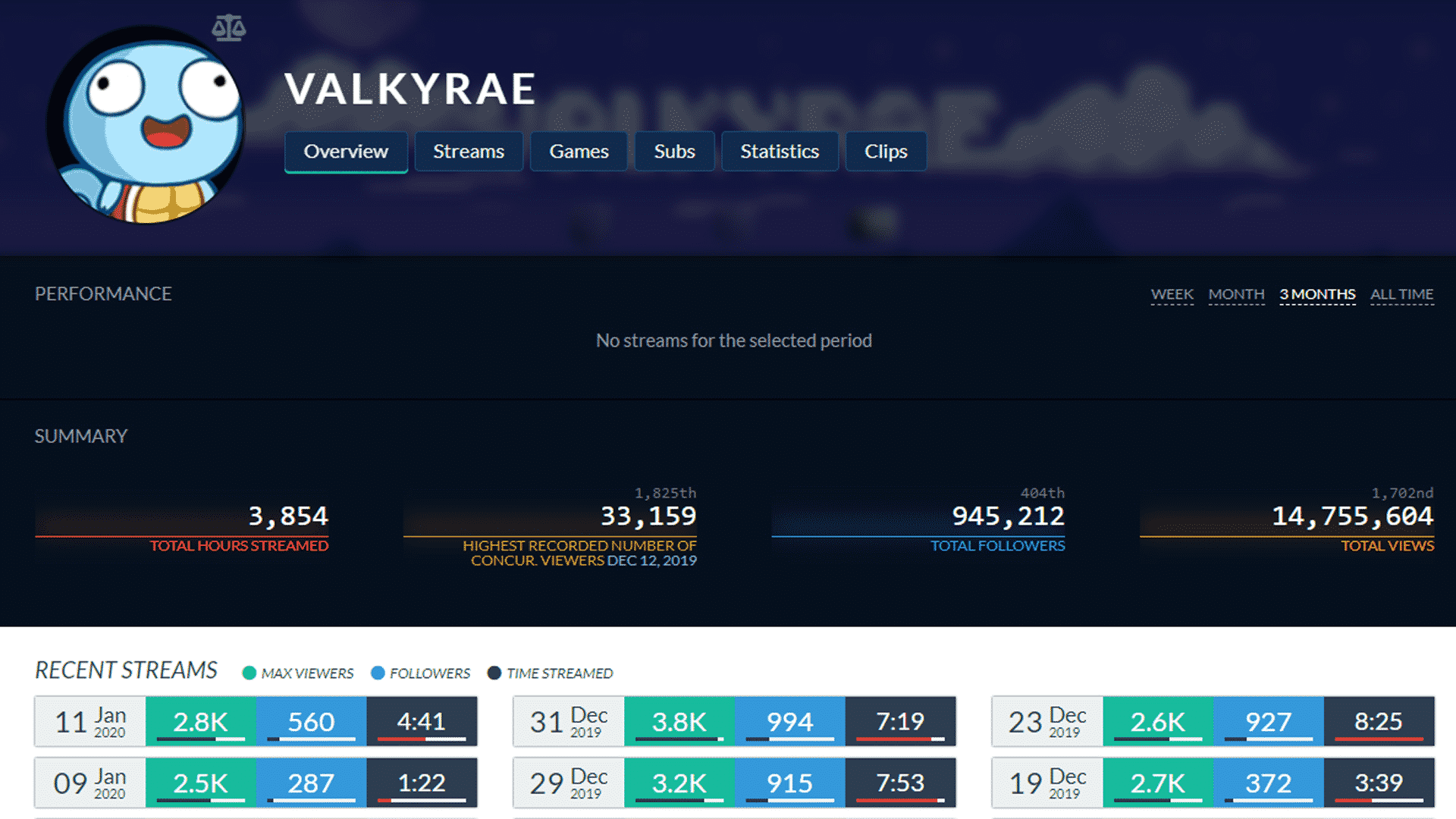
Task: Click the balance/legal scale icon
Action: (x=228, y=27)
